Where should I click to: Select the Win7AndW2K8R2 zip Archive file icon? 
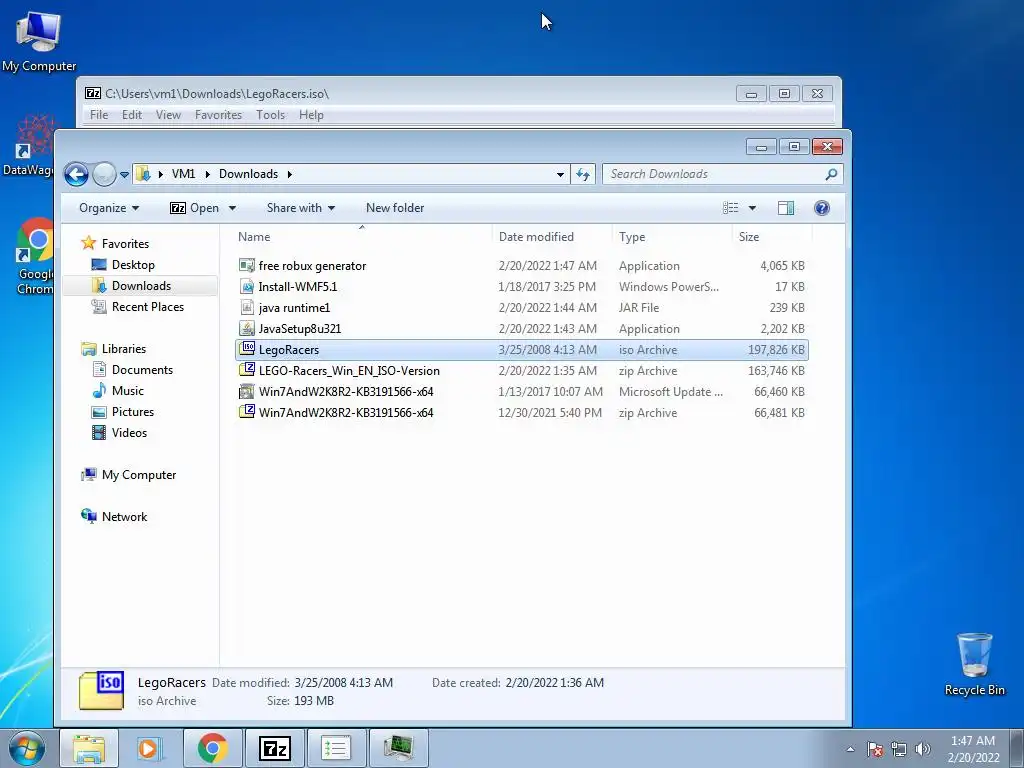[247, 413]
